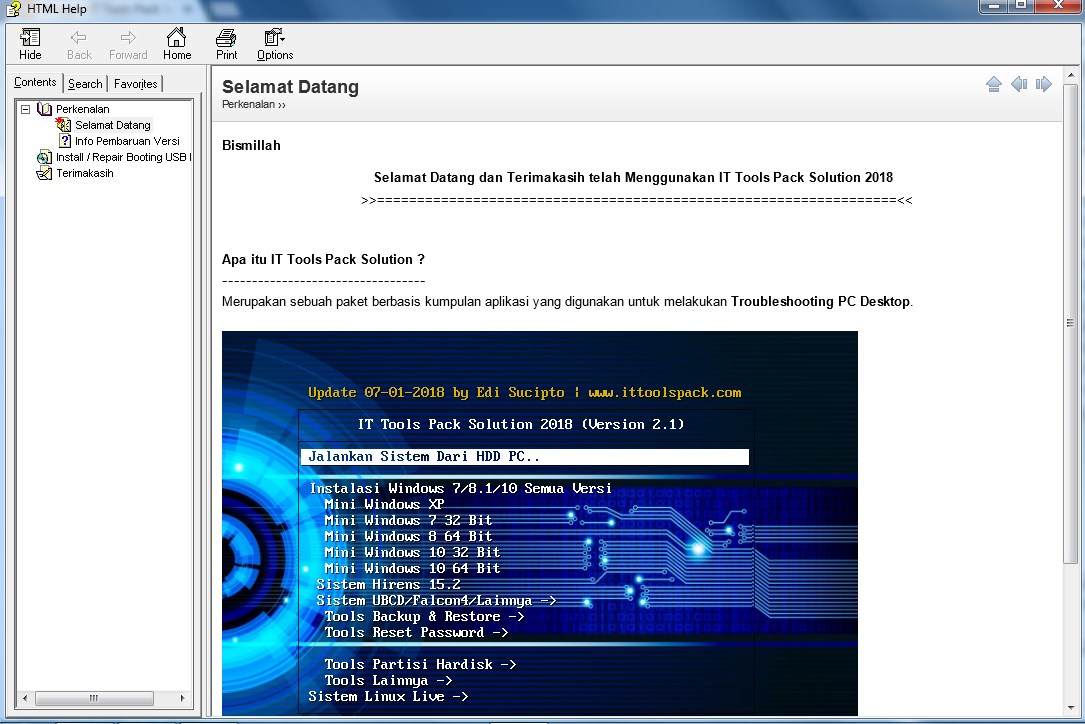Click the bold 'Troubleshooting PC Desktop' text
The width and height of the screenshot is (1085, 724).
(820, 302)
